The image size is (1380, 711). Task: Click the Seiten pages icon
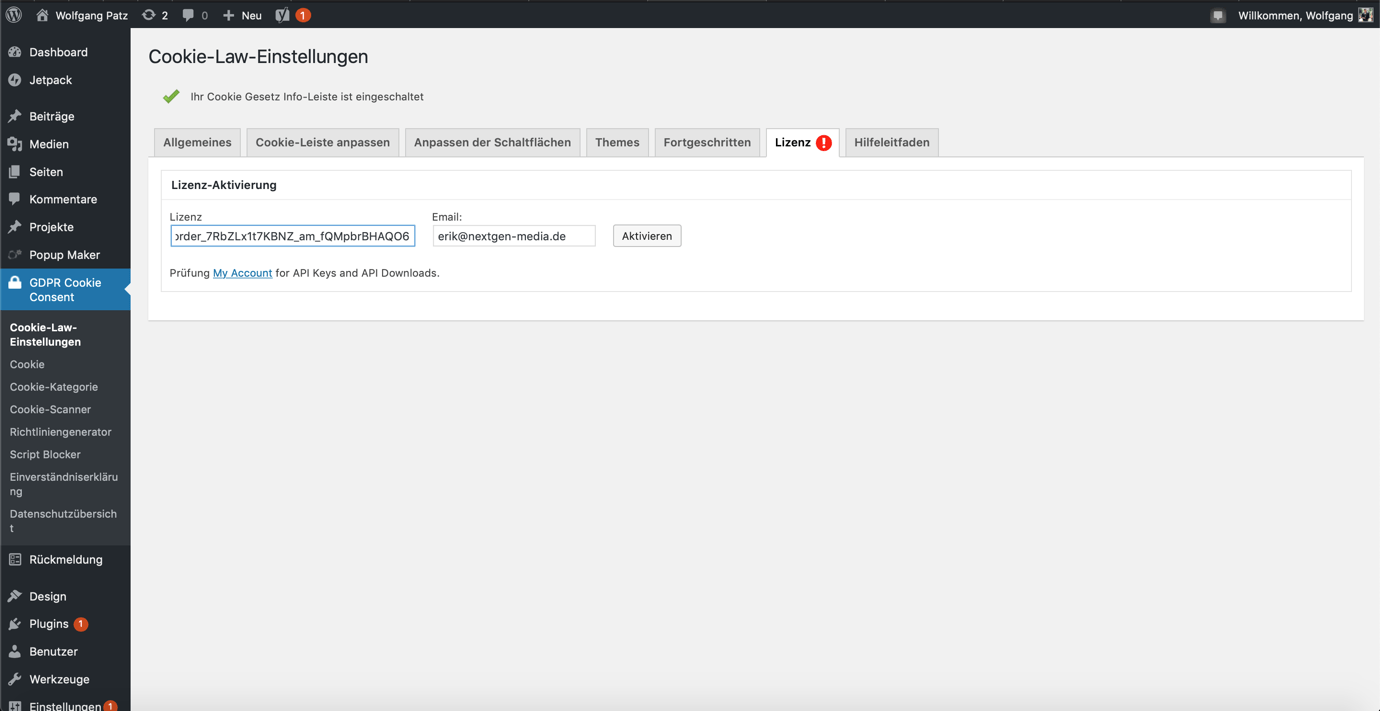15,172
